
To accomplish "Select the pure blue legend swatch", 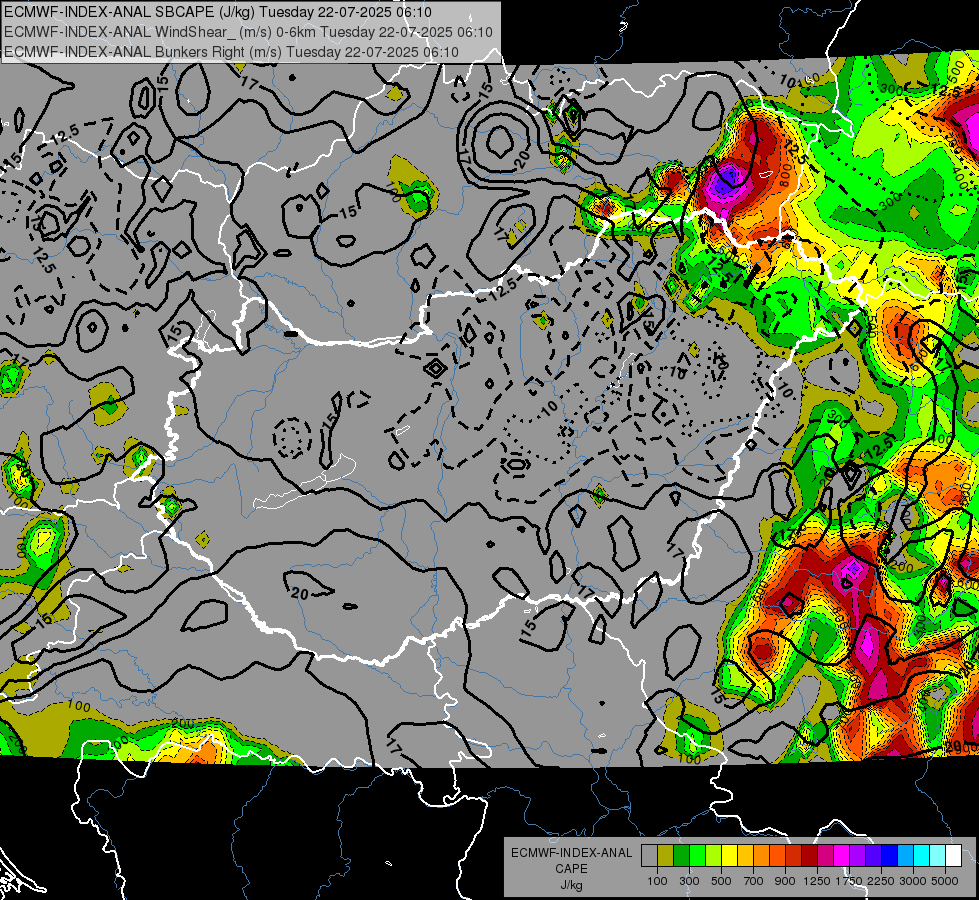I will coord(890,855).
